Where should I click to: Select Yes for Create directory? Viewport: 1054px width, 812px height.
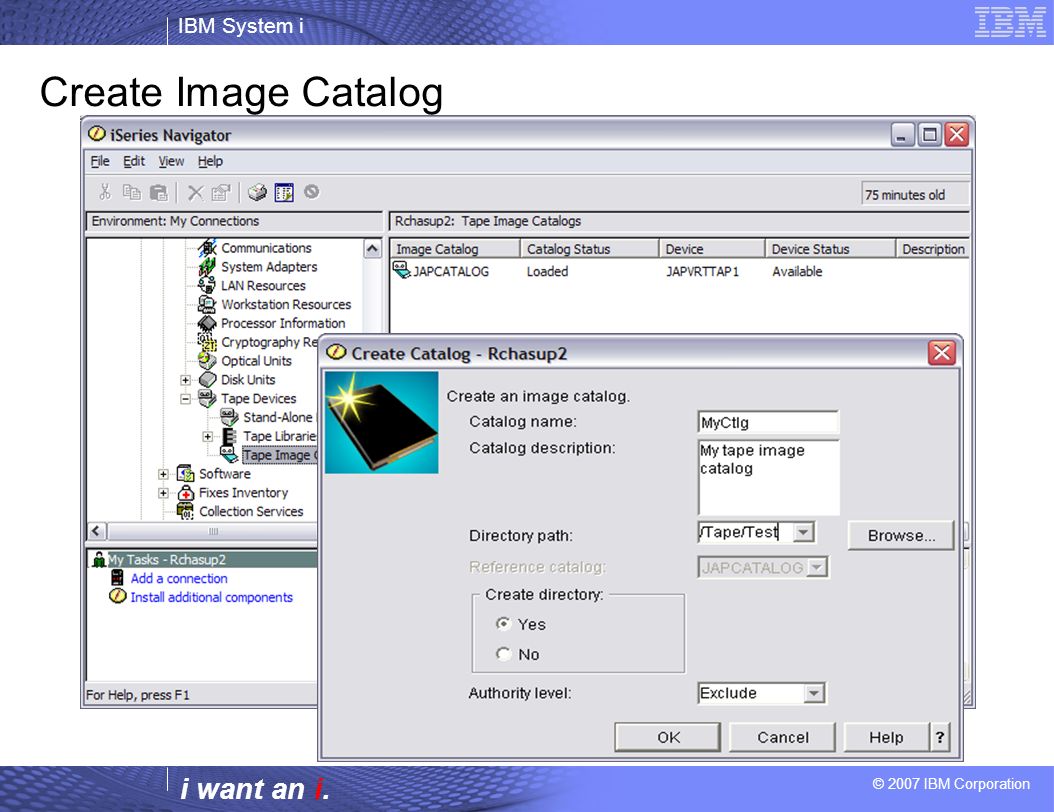click(503, 624)
